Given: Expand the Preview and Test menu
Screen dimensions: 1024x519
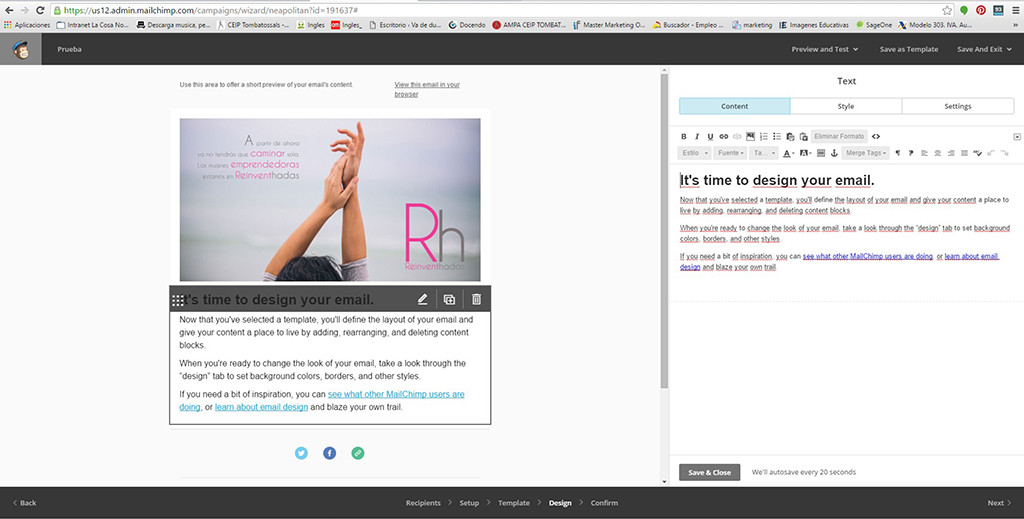Looking at the screenshot, I should 825,49.
